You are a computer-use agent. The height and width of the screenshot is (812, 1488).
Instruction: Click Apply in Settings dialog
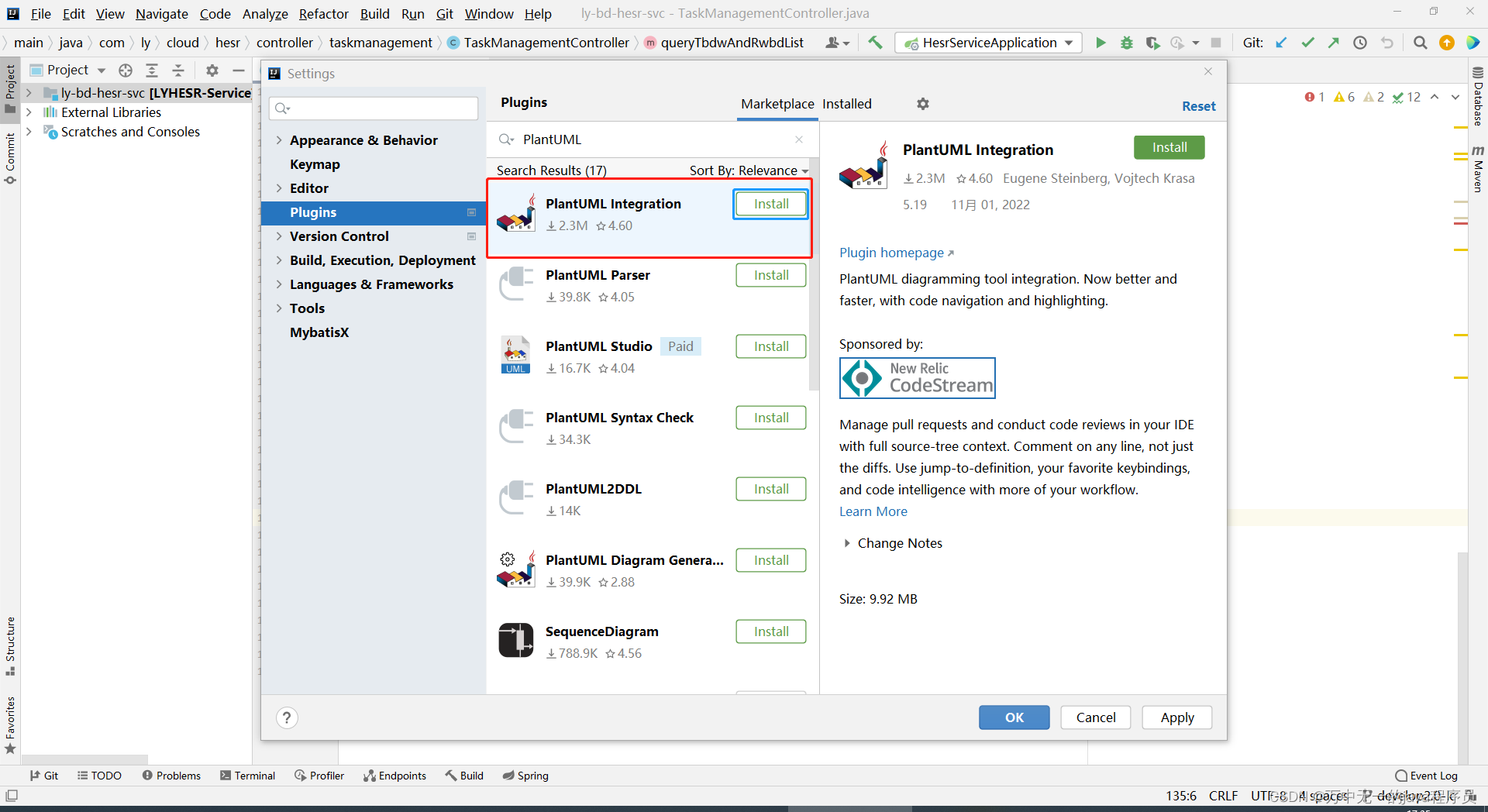(1177, 717)
